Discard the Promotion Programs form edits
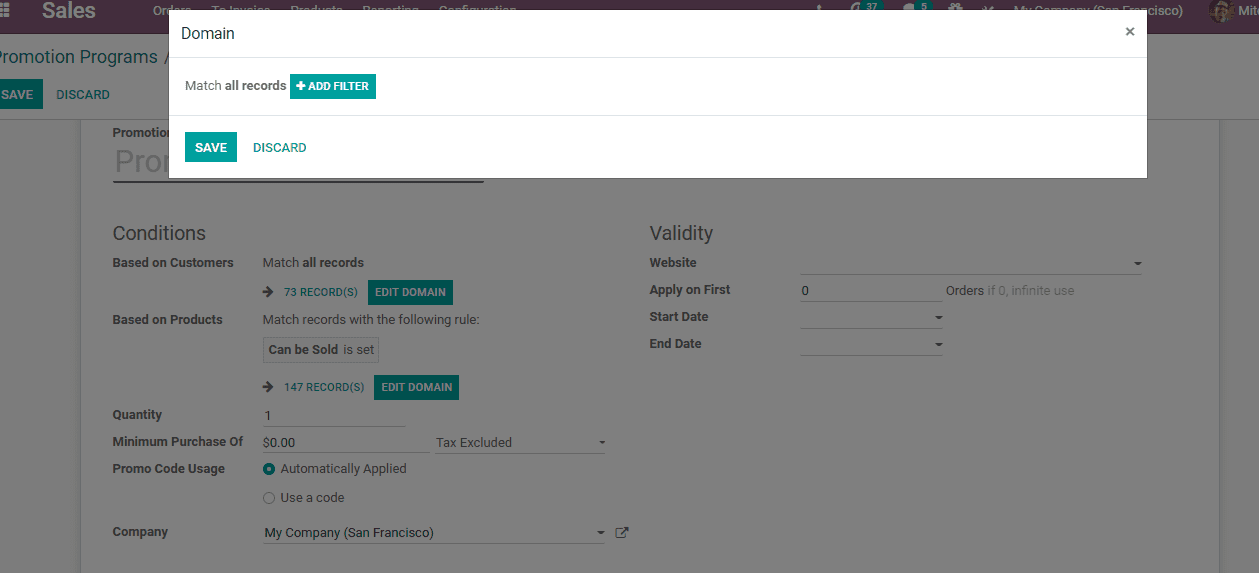The height and width of the screenshot is (573, 1259). (83, 95)
